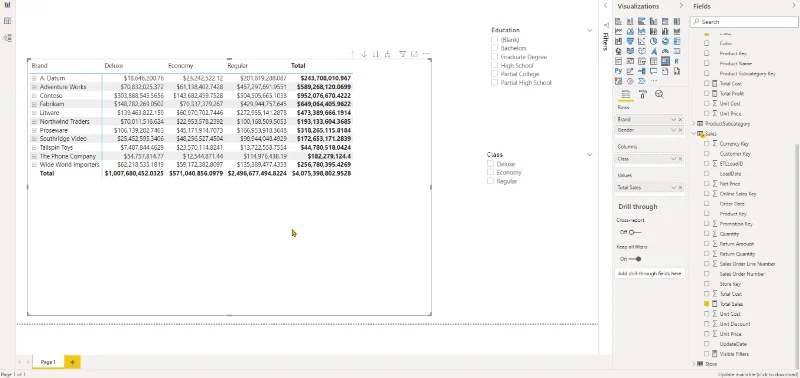Open Gender field dropdown in Rows
The width and height of the screenshot is (800, 378).
click(x=673, y=130)
